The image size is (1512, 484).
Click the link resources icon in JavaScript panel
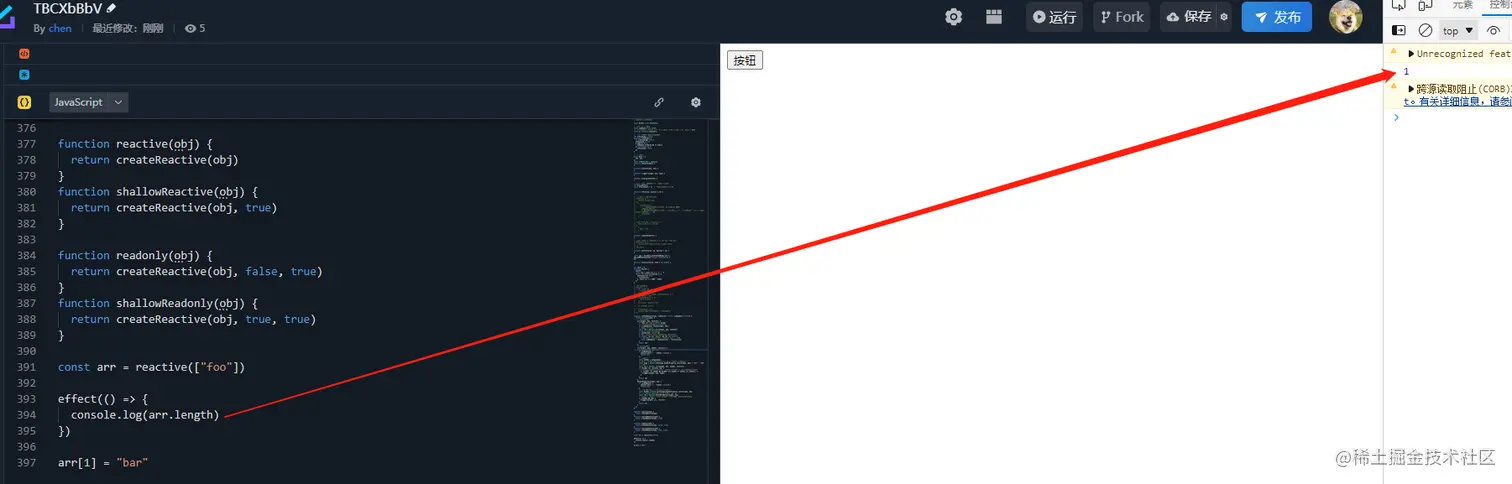click(659, 102)
